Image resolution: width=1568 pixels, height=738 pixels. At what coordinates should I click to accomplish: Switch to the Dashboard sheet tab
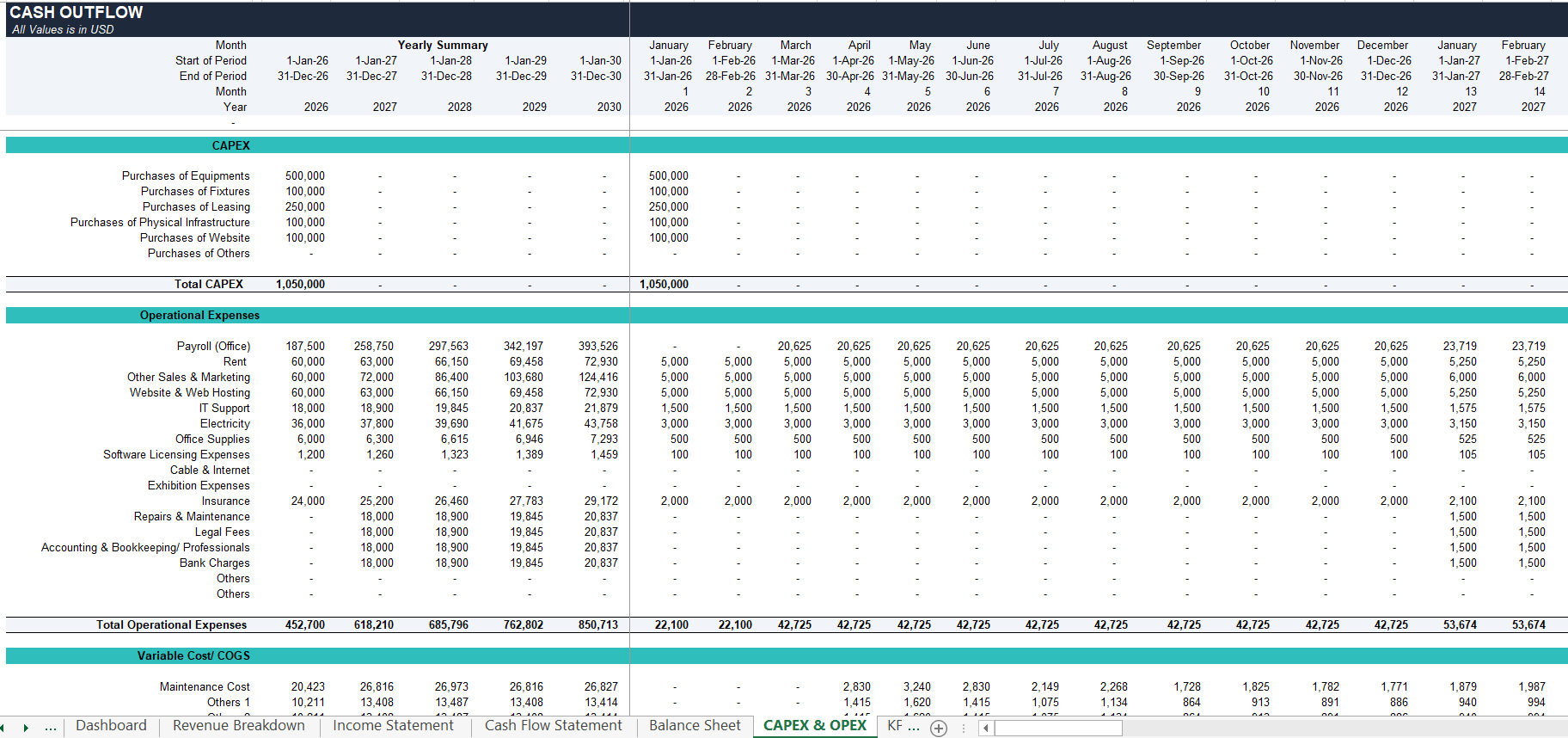pos(111,726)
